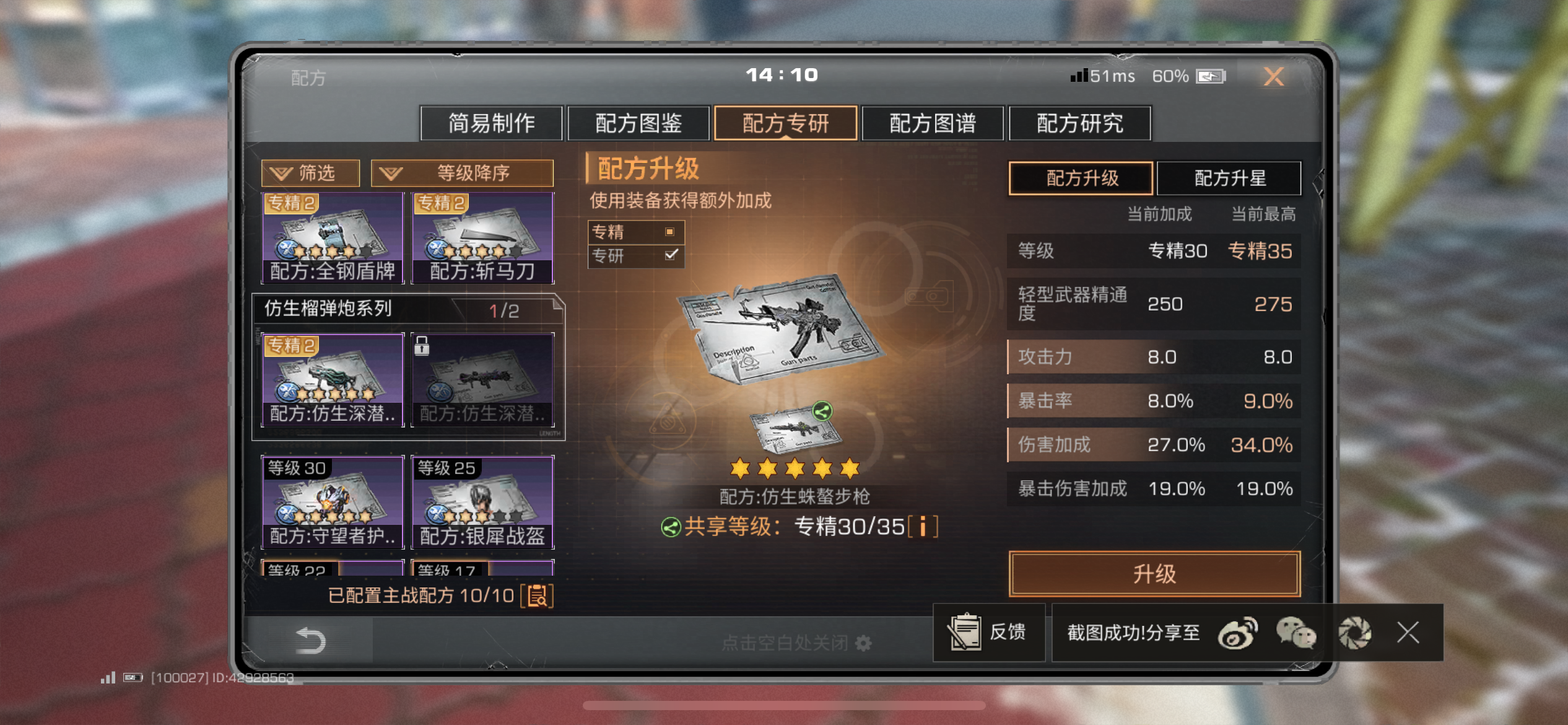The height and width of the screenshot is (725, 1568).
Task: Click green share badge on rifle blueprint
Action: pos(822,411)
